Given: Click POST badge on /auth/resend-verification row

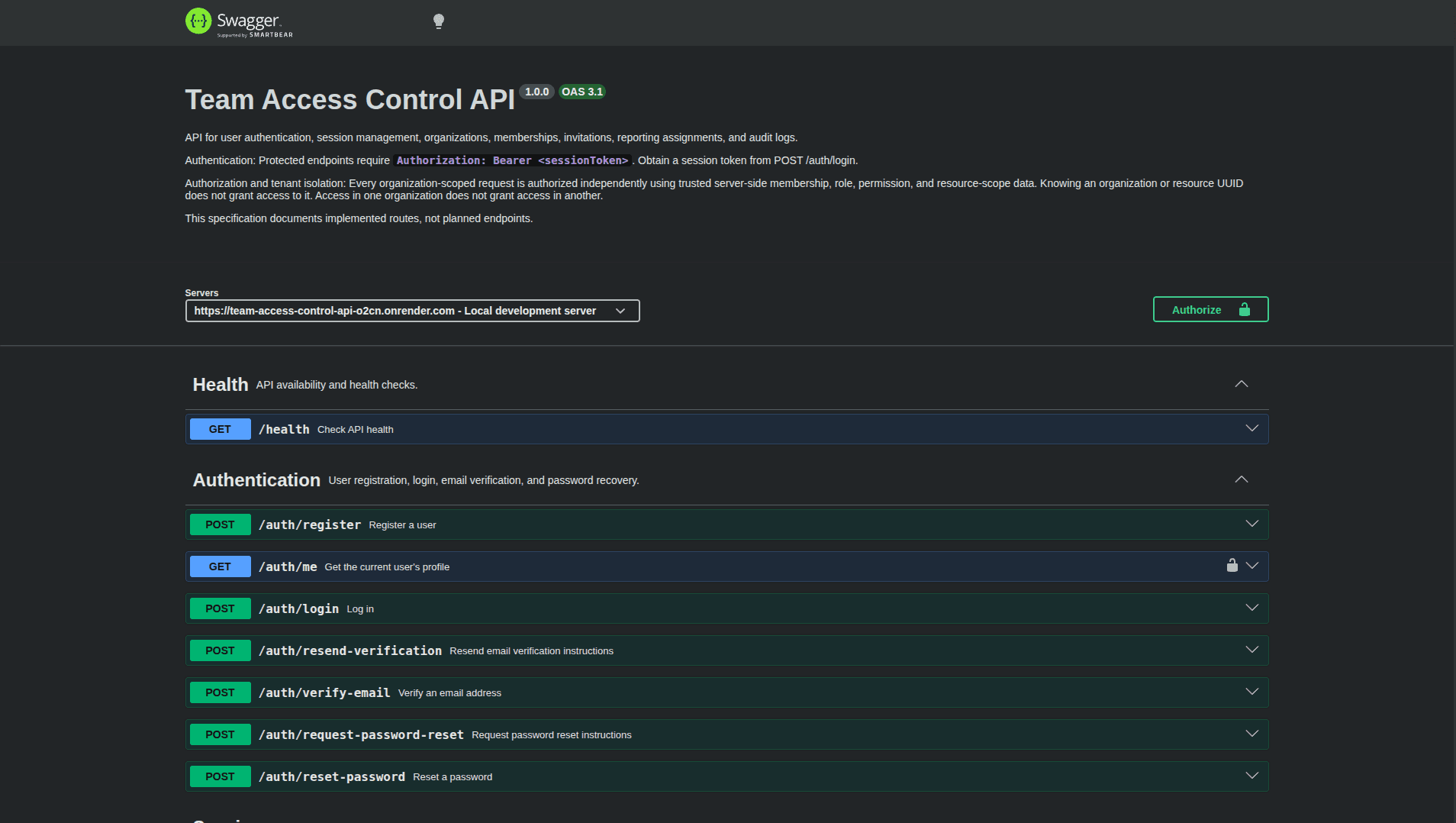Looking at the screenshot, I should (x=220, y=650).
